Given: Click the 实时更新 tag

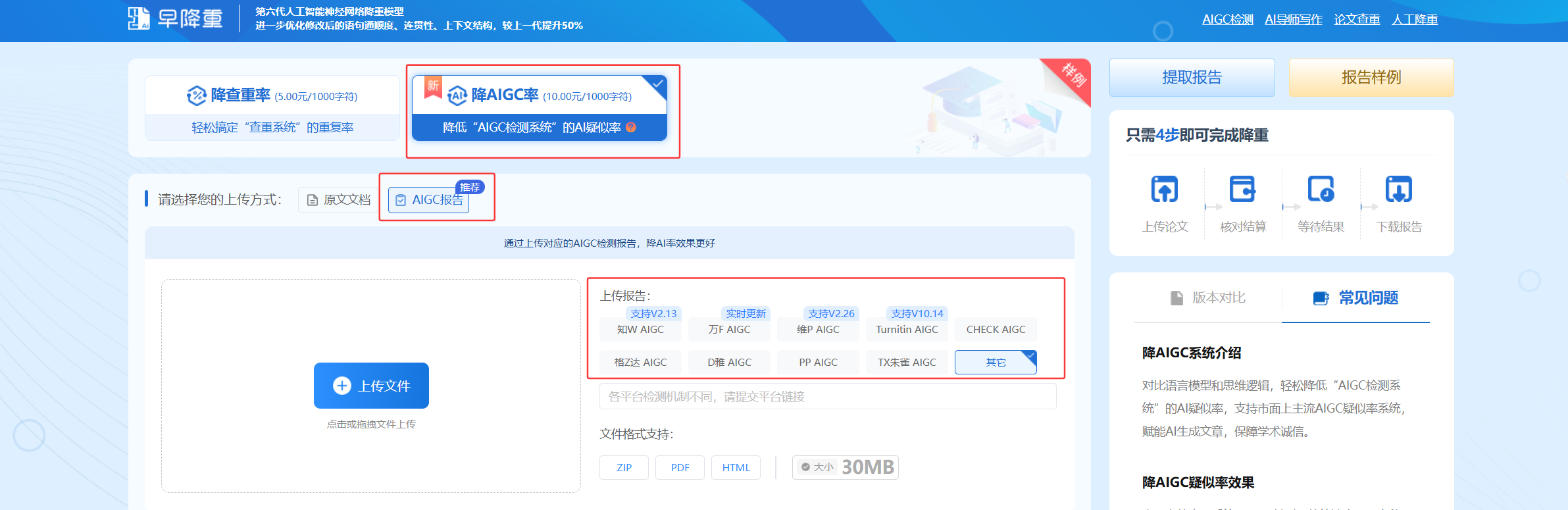Looking at the screenshot, I should [746, 314].
